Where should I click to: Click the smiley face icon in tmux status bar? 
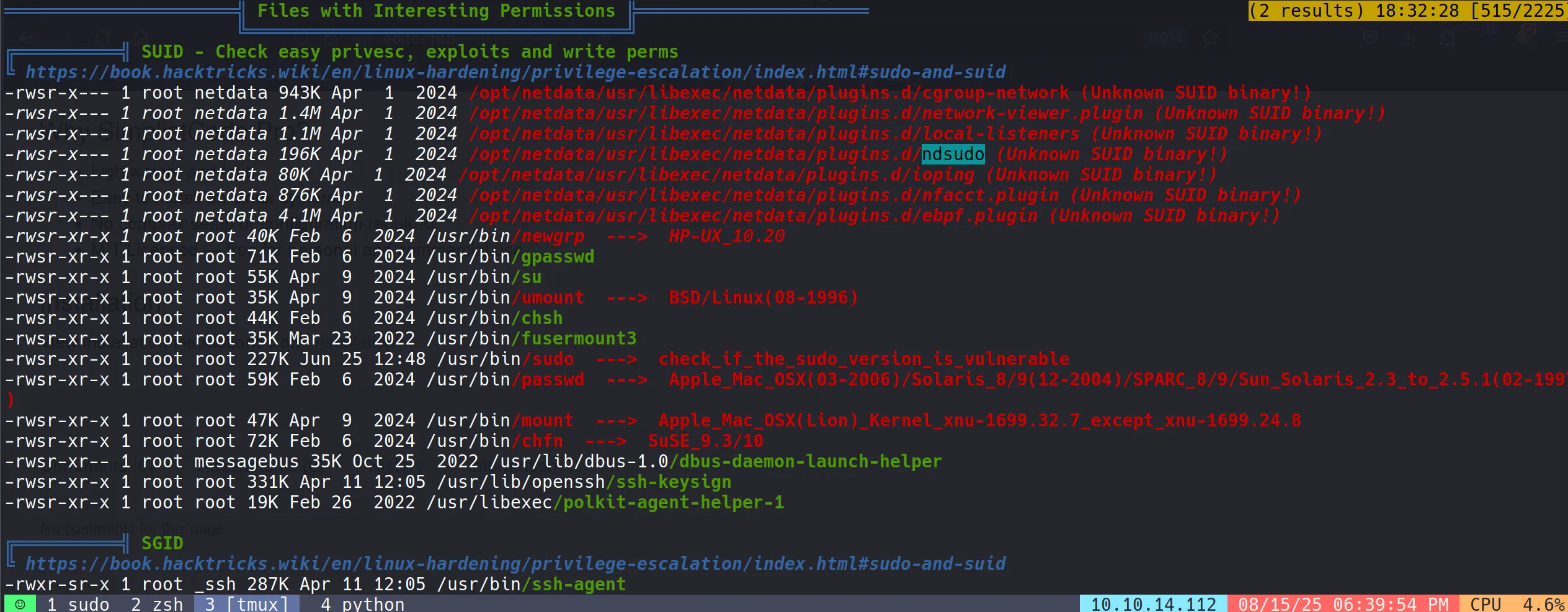(20, 604)
